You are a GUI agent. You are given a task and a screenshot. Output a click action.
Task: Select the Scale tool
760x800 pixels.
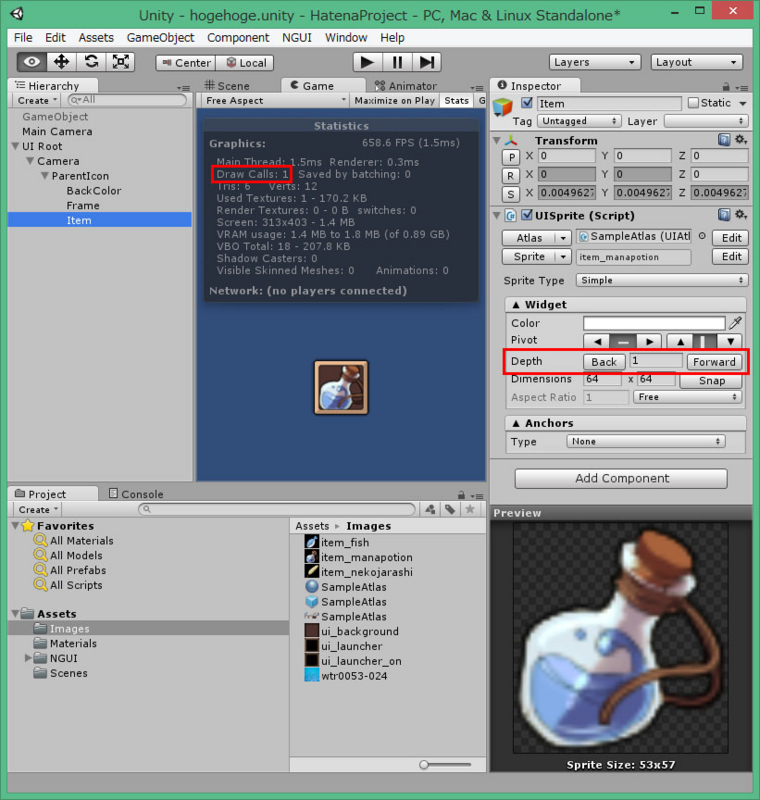point(120,62)
